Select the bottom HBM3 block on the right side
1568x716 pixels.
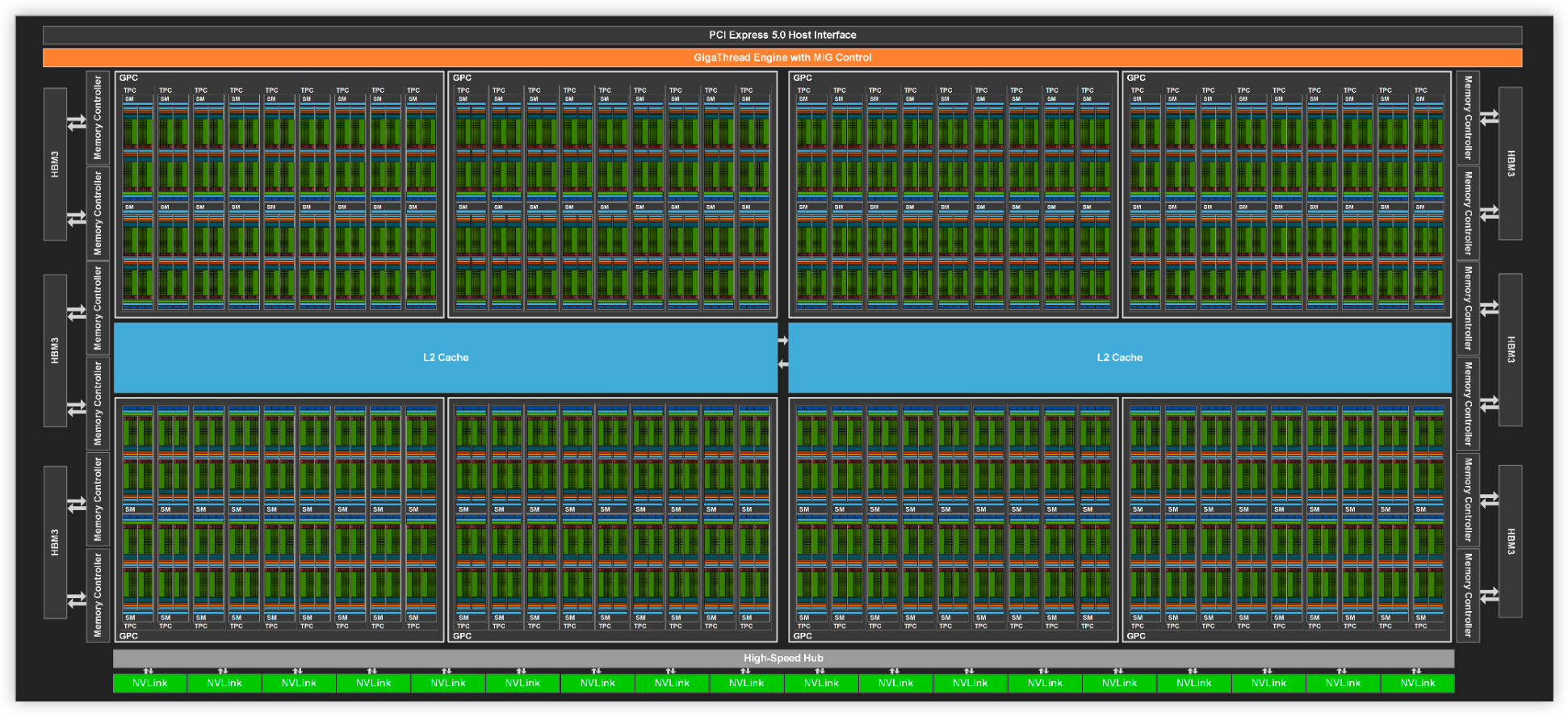[x=1511, y=542]
